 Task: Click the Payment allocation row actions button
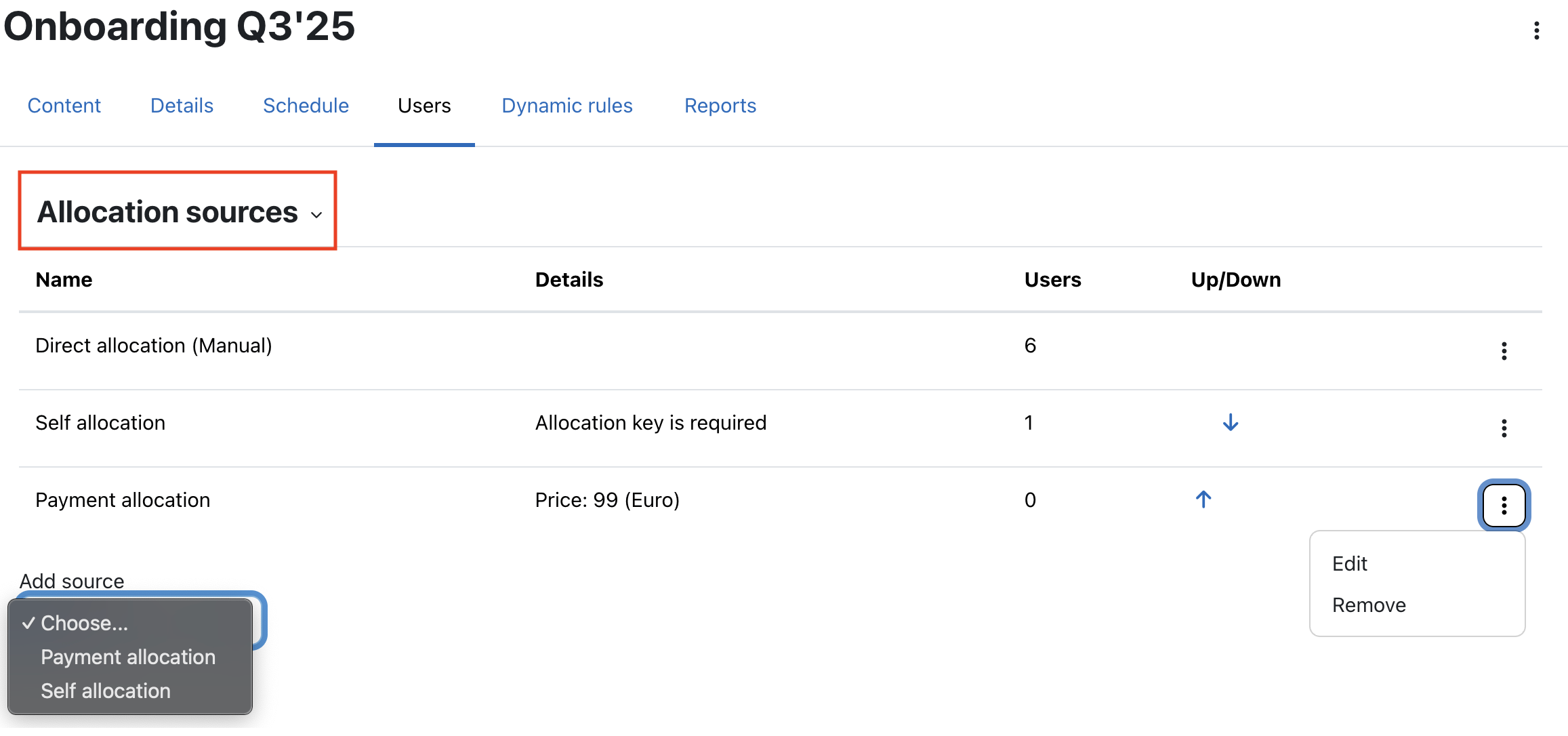click(x=1504, y=506)
